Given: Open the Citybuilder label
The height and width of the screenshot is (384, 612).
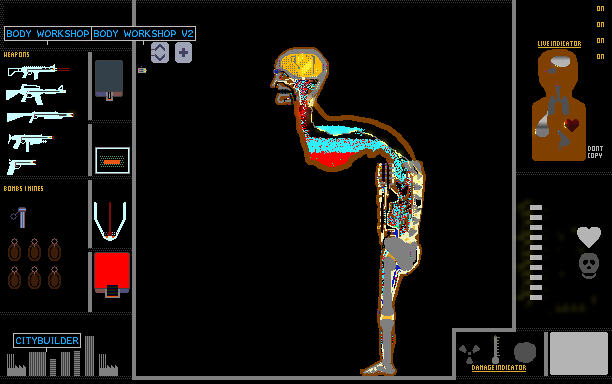Looking at the screenshot, I should [x=47, y=341].
